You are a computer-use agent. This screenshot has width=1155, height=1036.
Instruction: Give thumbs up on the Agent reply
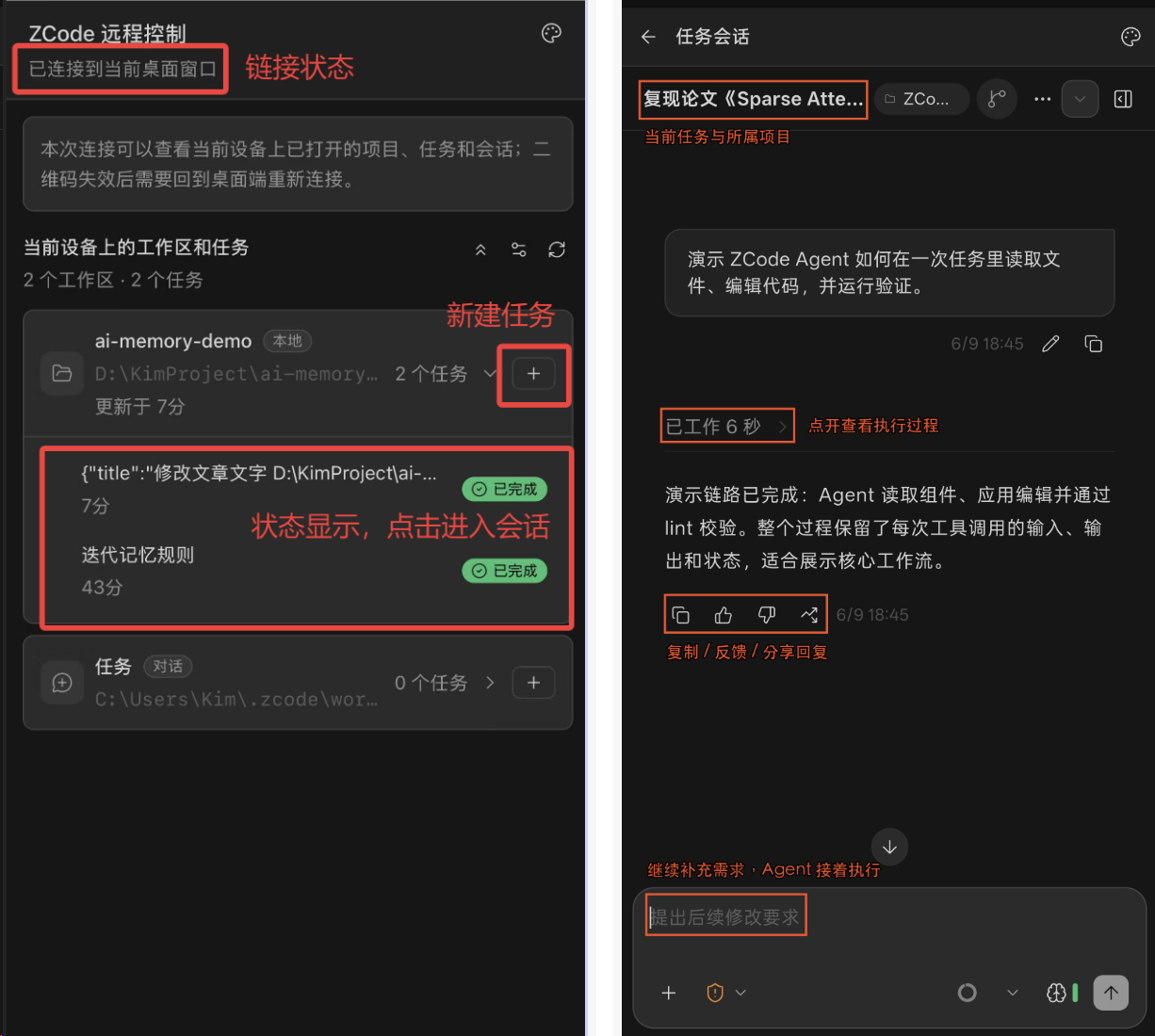724,615
